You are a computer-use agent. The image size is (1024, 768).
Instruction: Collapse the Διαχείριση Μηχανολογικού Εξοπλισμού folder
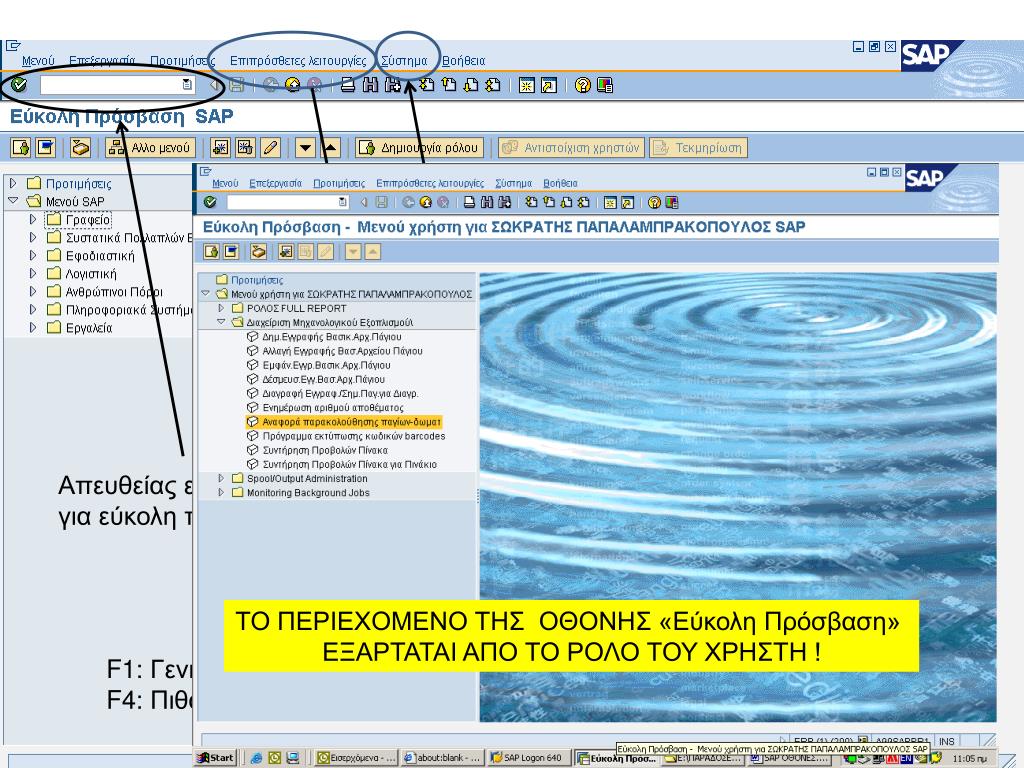point(221,322)
